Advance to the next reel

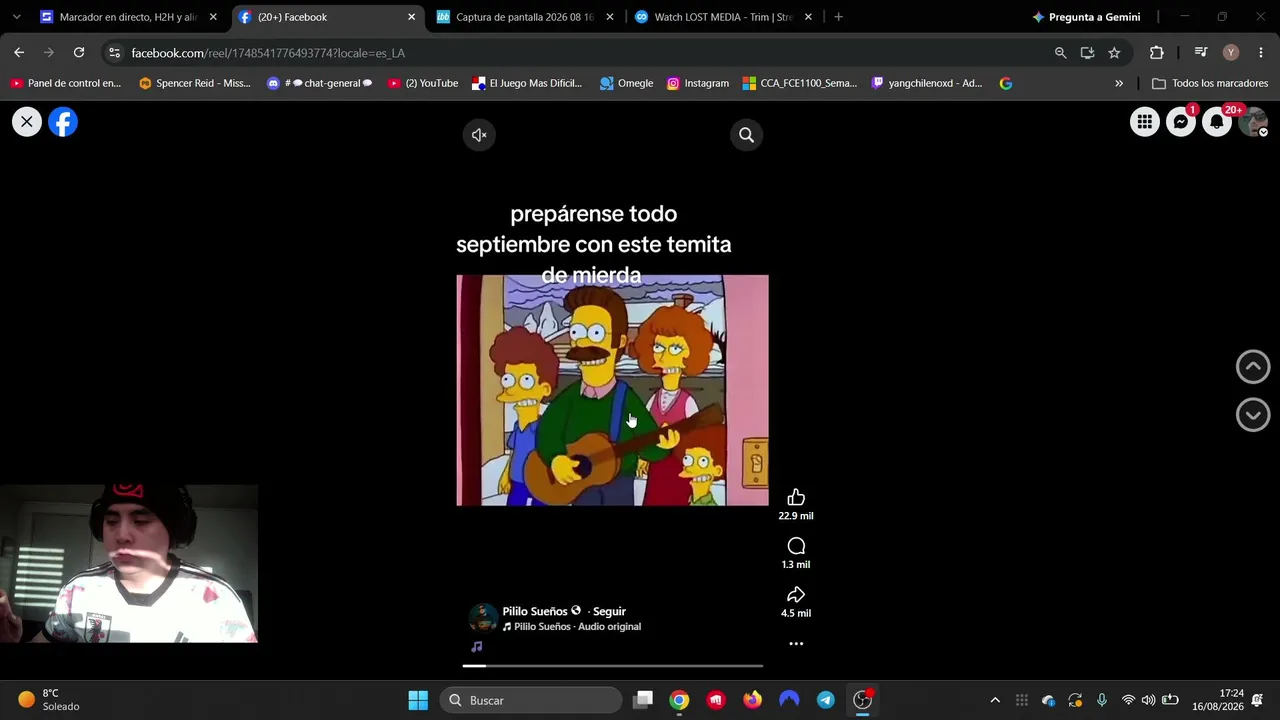pyautogui.click(x=1253, y=415)
